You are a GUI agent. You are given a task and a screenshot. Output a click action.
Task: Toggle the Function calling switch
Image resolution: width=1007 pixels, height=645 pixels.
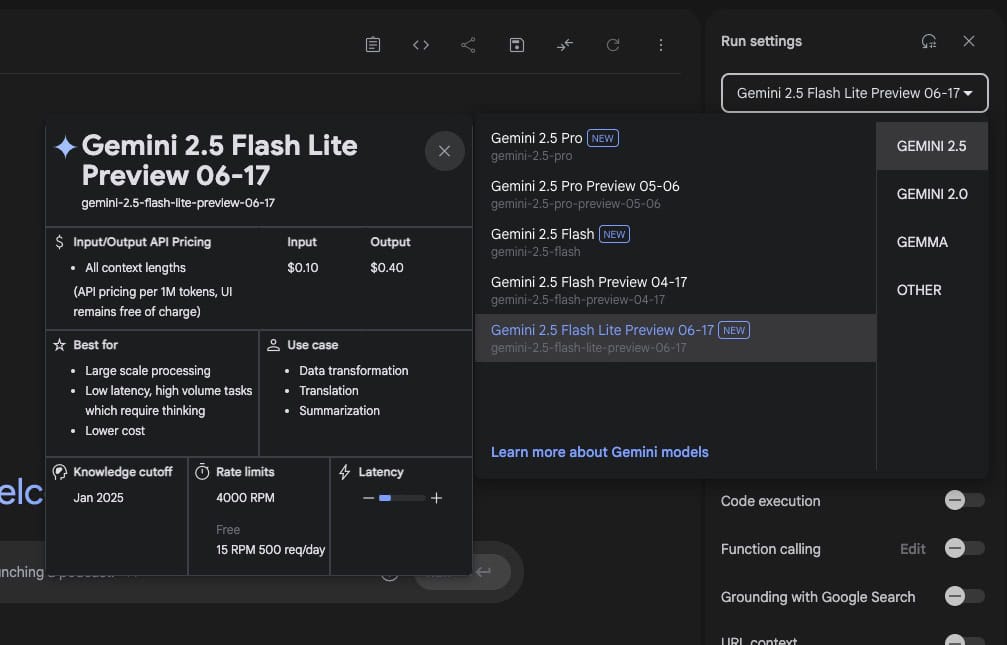(964, 548)
